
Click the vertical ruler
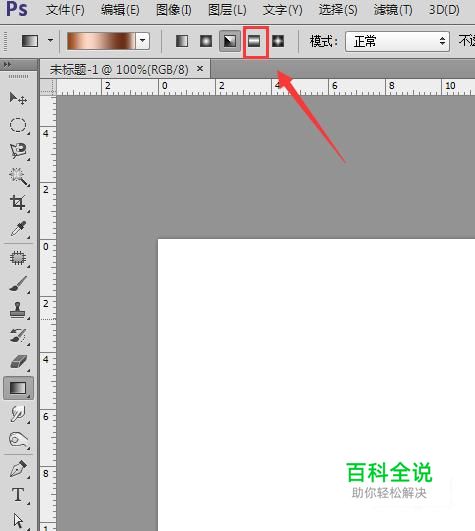click(48, 313)
